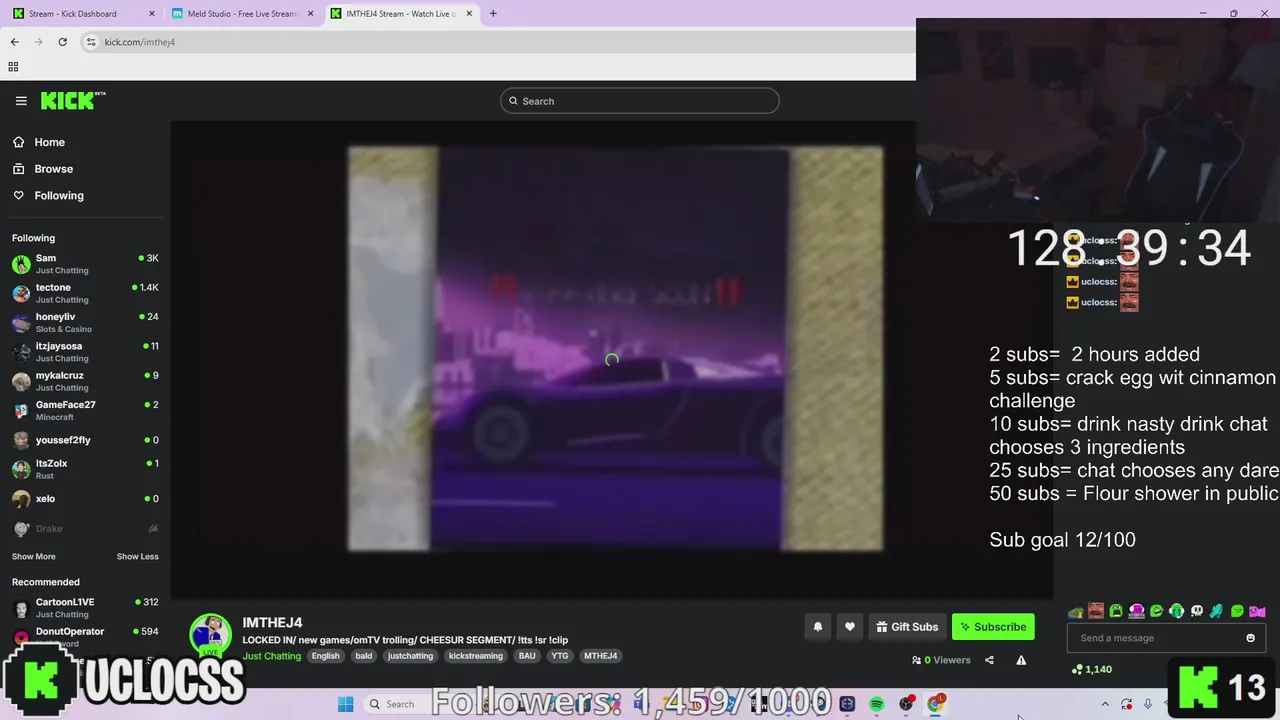Open itzjaysosa's channel in sidebar

[x=85, y=352]
